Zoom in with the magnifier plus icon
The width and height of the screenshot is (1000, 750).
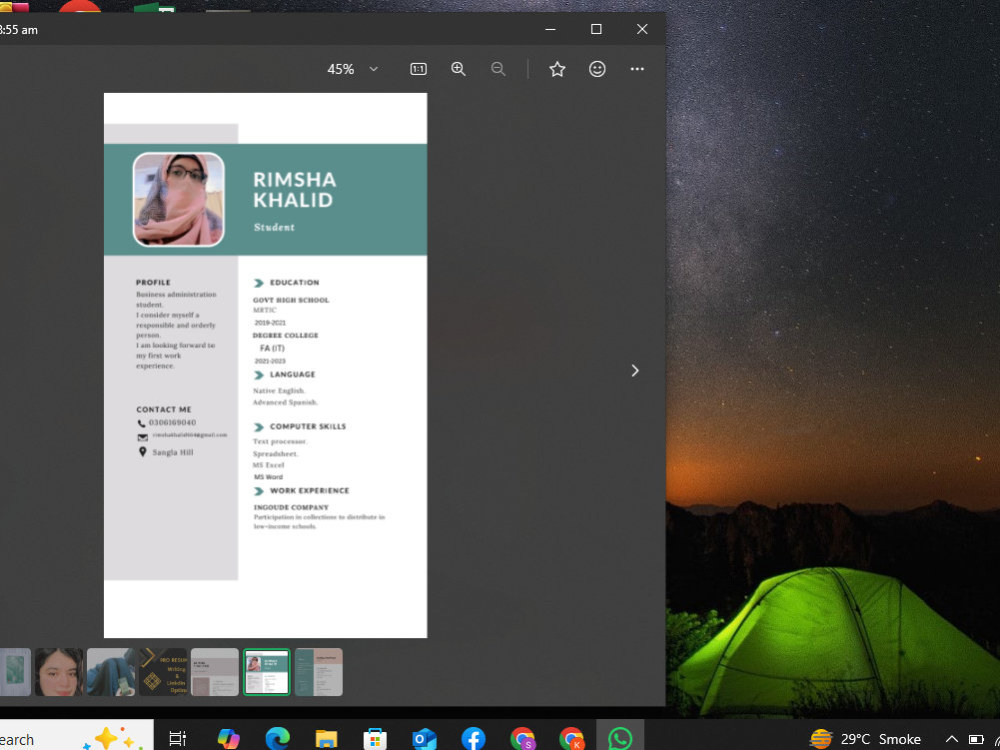(459, 69)
